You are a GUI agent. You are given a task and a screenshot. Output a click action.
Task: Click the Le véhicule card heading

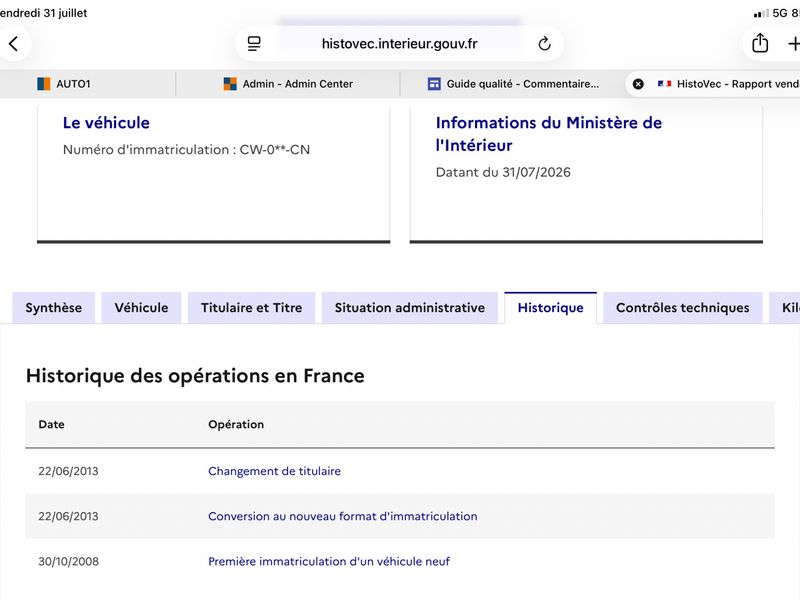(x=106, y=122)
